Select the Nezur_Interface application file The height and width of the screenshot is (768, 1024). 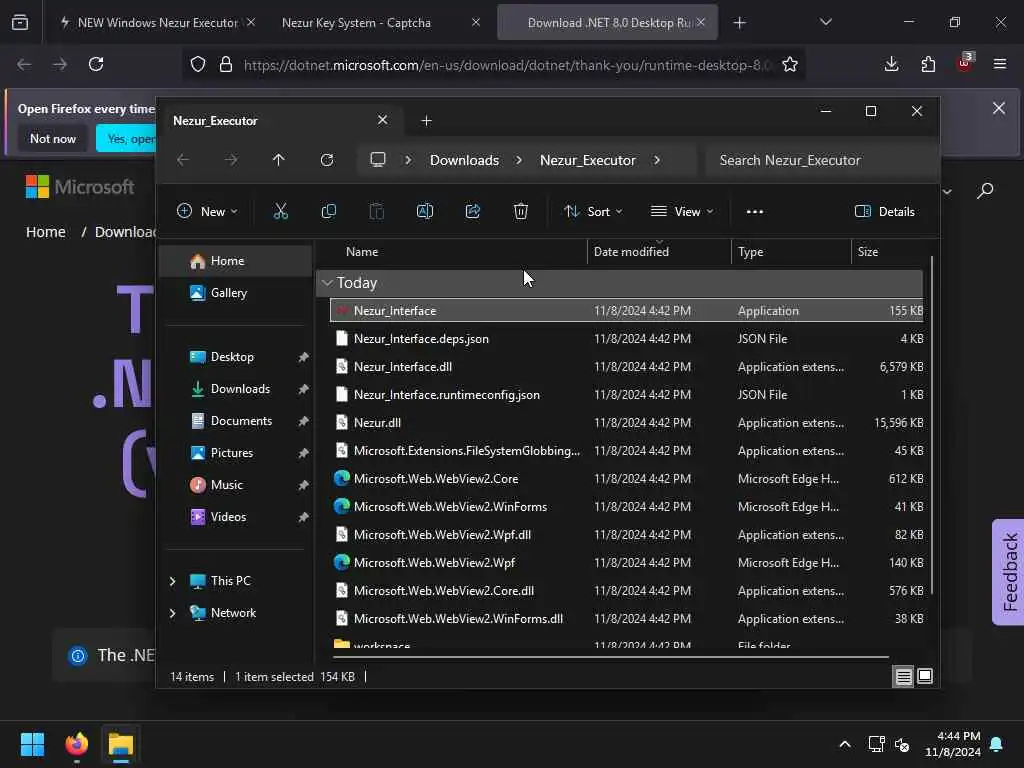coord(627,311)
